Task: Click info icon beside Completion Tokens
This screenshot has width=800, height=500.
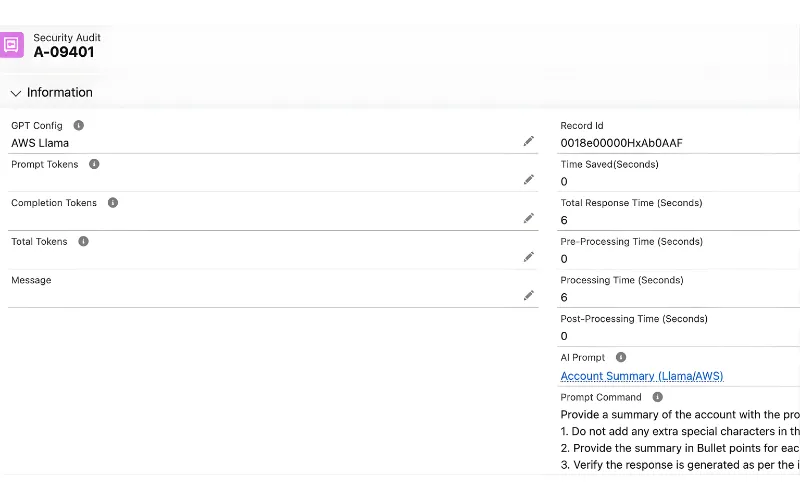Action: pyautogui.click(x=113, y=203)
